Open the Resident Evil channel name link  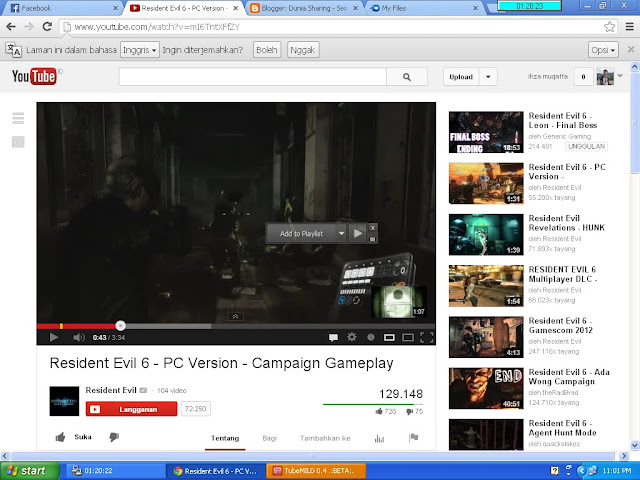point(111,390)
